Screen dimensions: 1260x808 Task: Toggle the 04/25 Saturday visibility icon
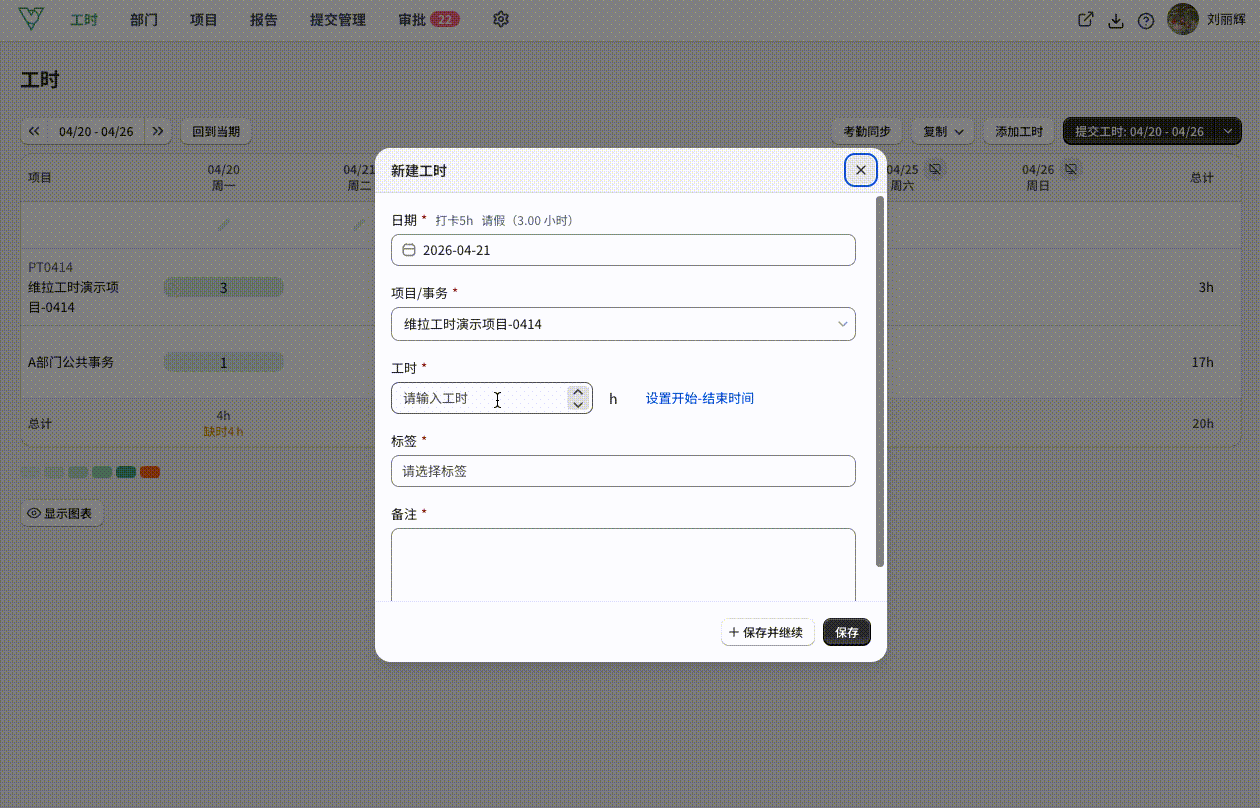[934, 169]
